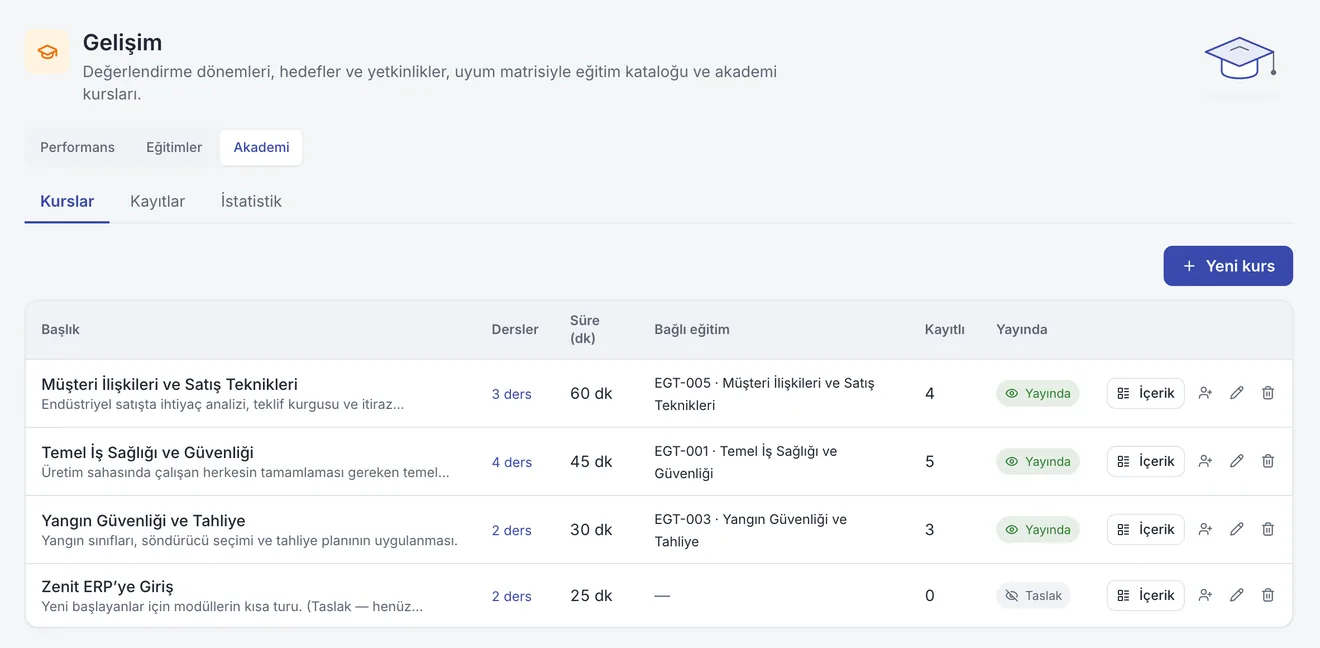Click linked training 'EGT-005 · Müşteri İlişkileri'
1320x648 pixels.
[x=764, y=394]
